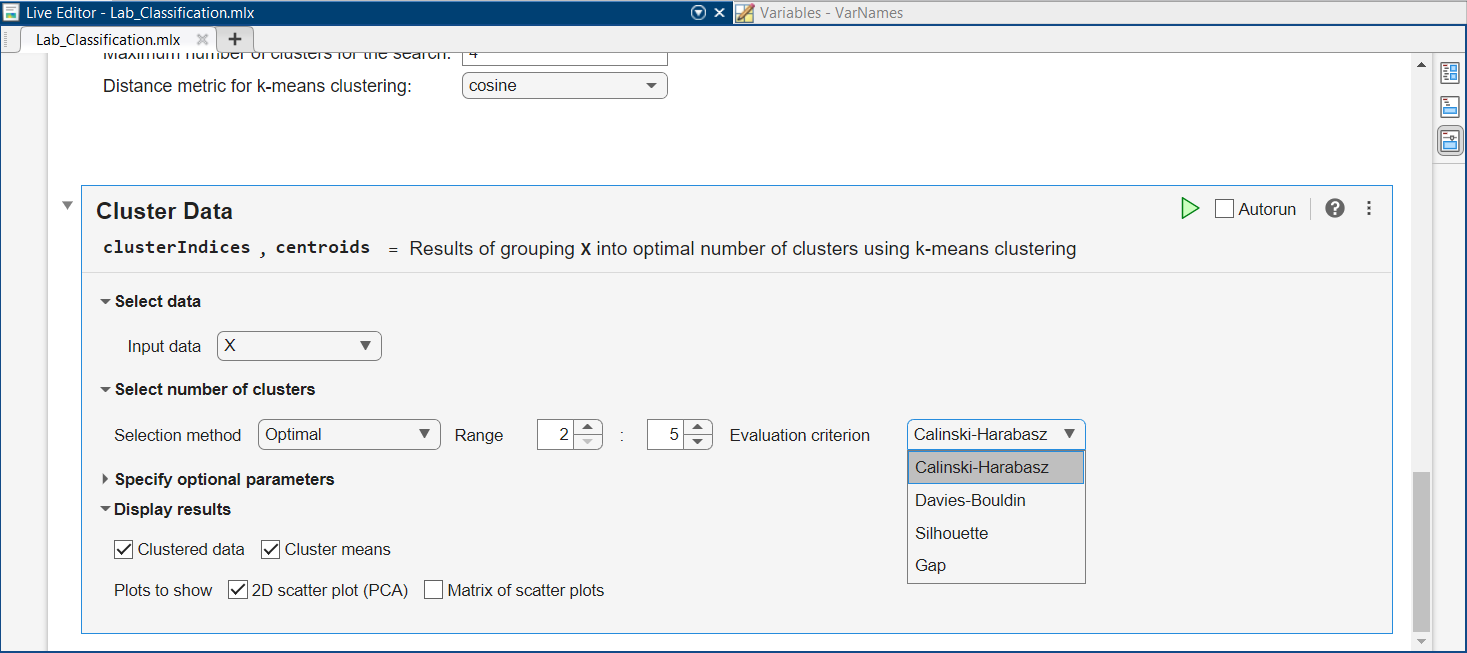
Task: Switch to output inline view
Action: [1450, 107]
